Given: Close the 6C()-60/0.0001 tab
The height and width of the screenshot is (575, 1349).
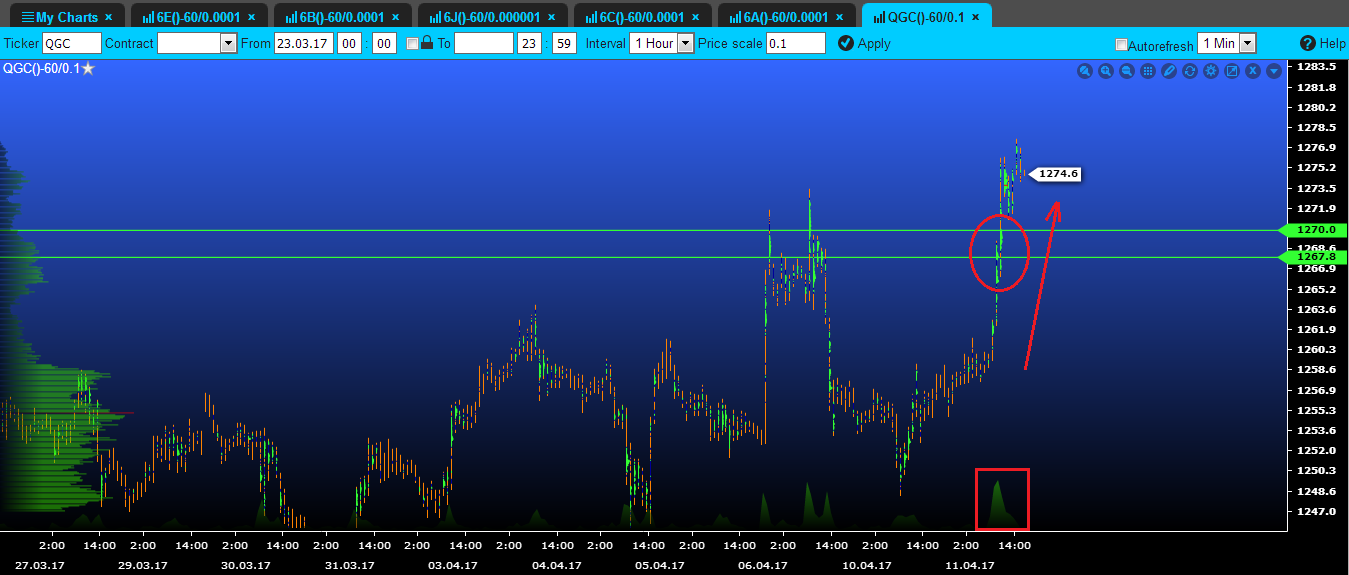Looking at the screenshot, I should (x=695, y=17).
